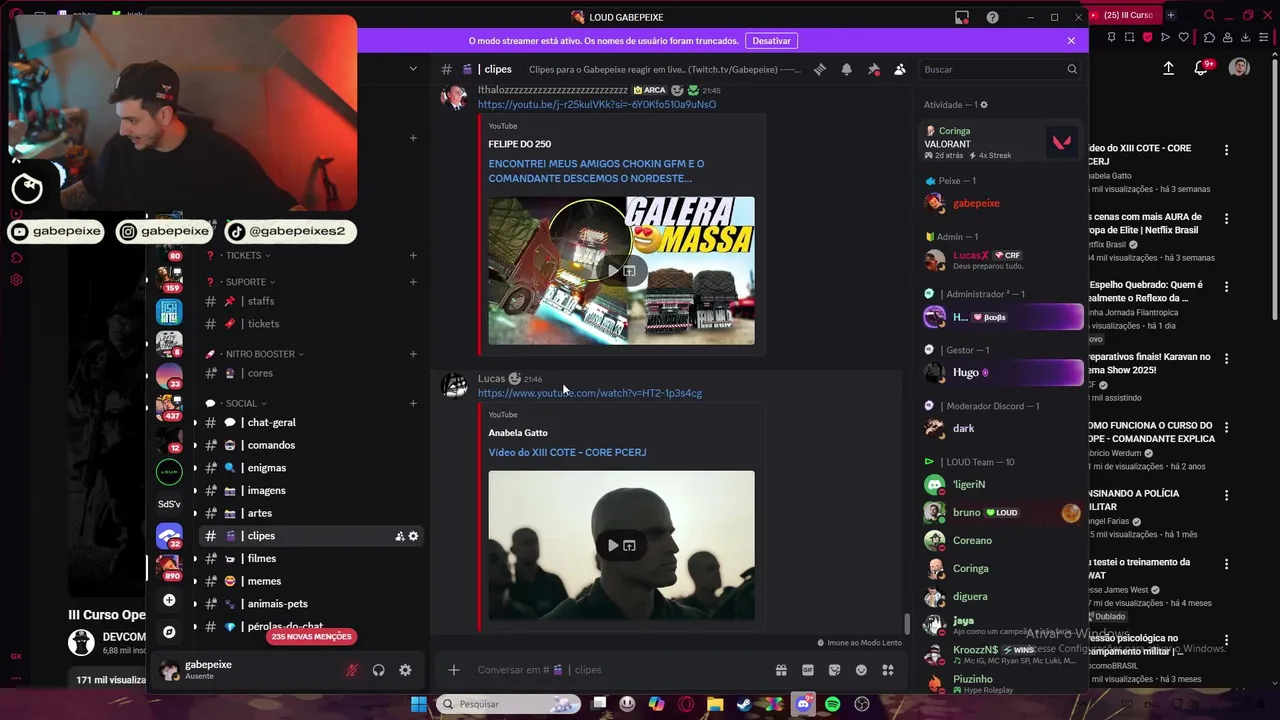Screen dimensions: 1280x720
Task: Open Spotify from the Windows taskbar
Action: [833, 704]
